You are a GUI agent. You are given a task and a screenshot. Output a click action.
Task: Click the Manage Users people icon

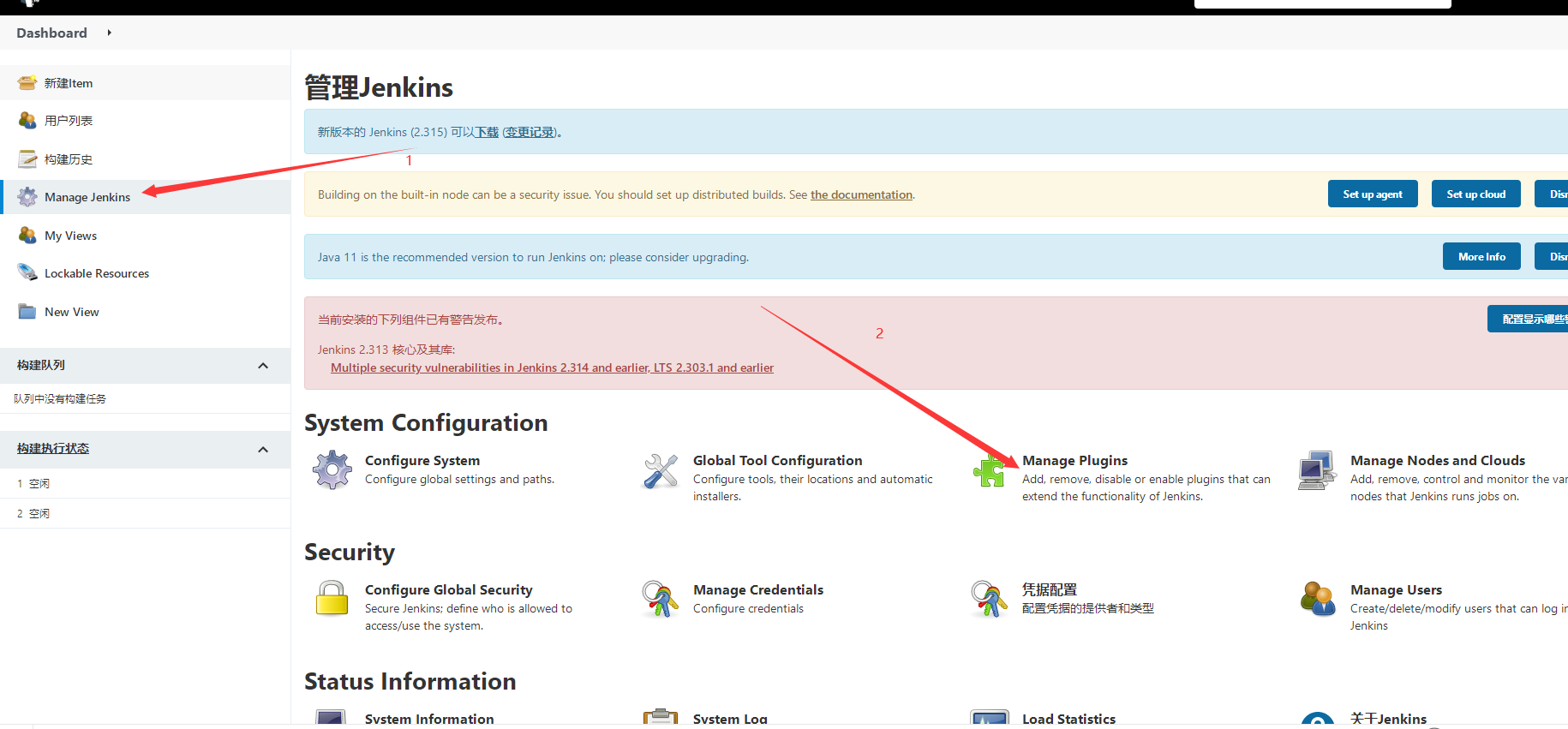coord(1318,599)
